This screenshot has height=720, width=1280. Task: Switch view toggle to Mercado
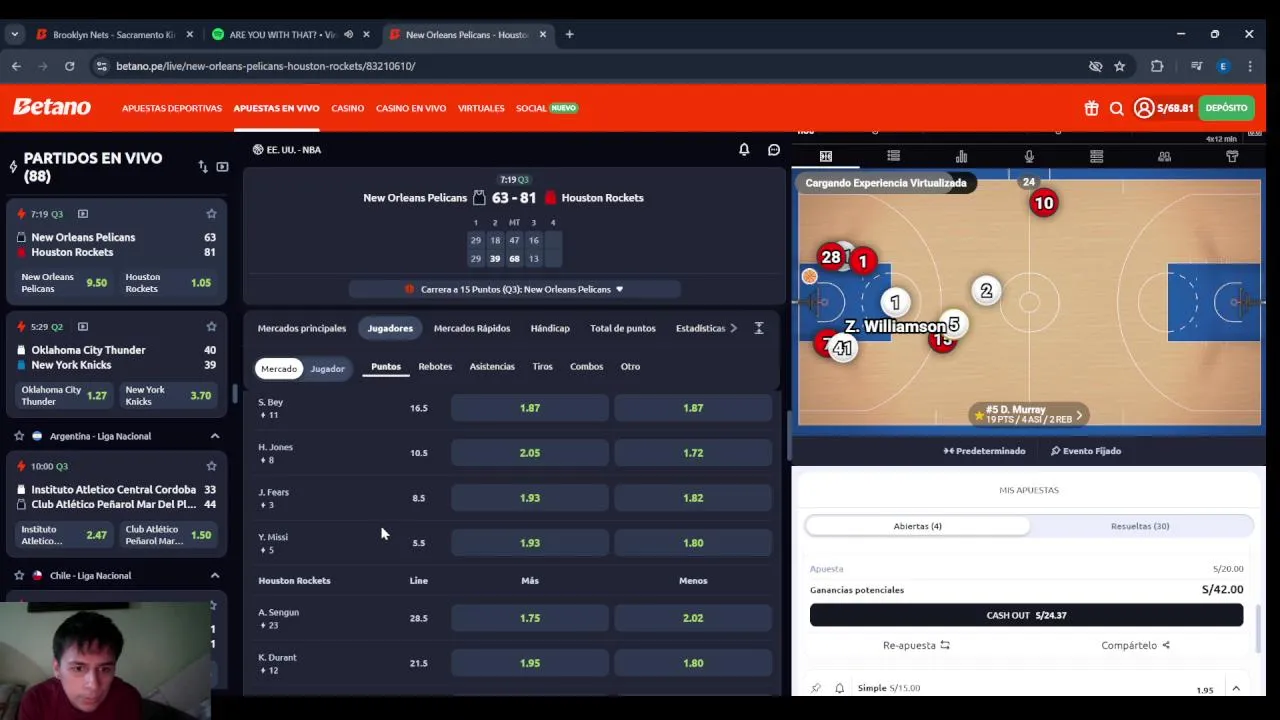pos(279,369)
